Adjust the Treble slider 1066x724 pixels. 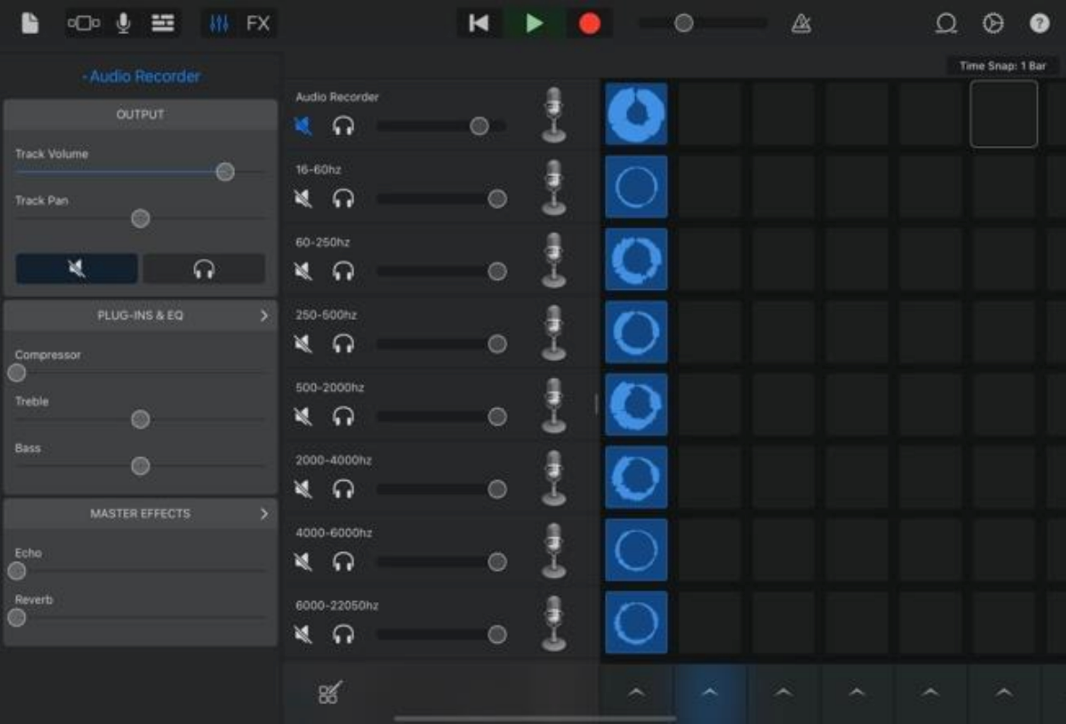point(140,419)
